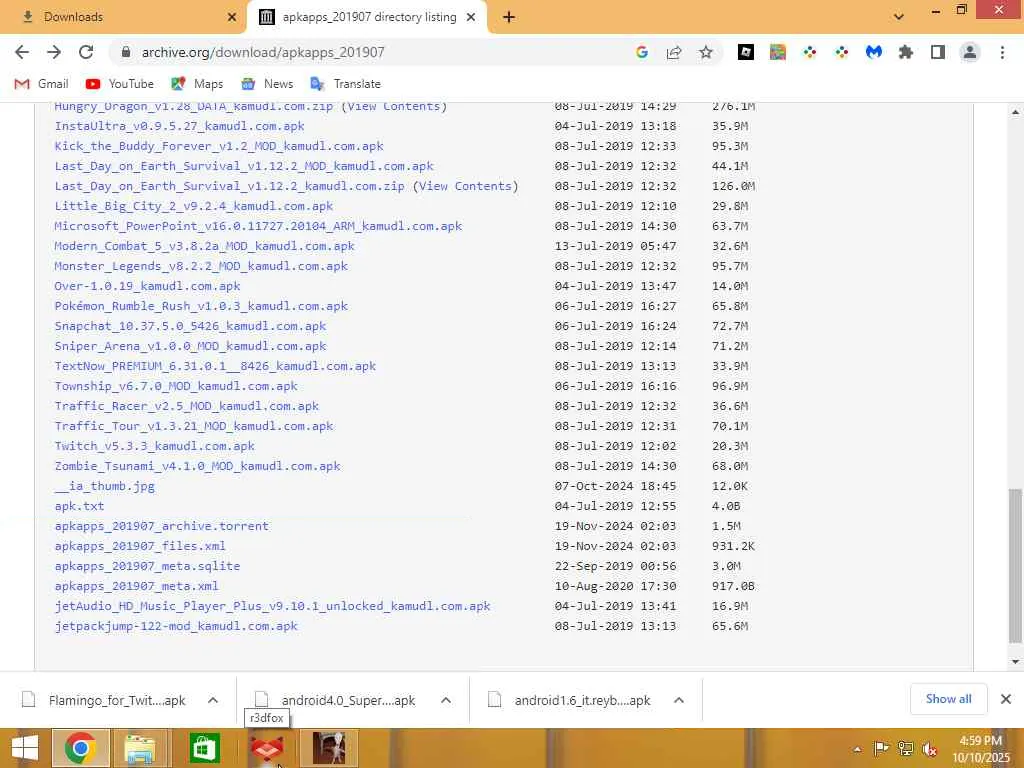Launch Windows Store from the taskbar
The image size is (1024, 768).
(204, 748)
